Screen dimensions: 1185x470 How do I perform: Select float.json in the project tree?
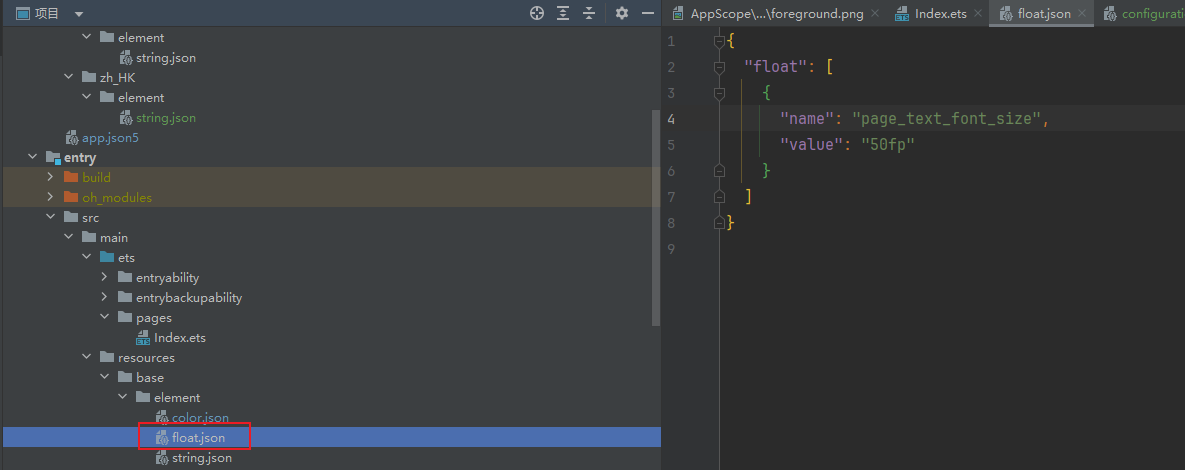point(199,438)
